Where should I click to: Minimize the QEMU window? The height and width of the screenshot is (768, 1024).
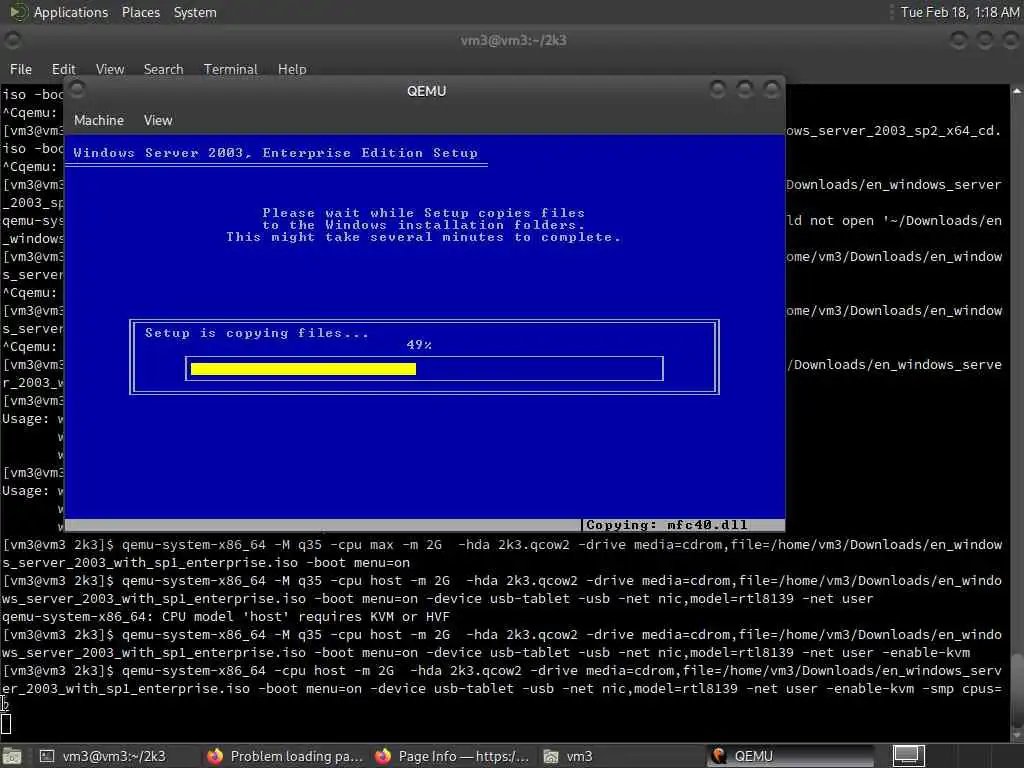[x=718, y=89]
